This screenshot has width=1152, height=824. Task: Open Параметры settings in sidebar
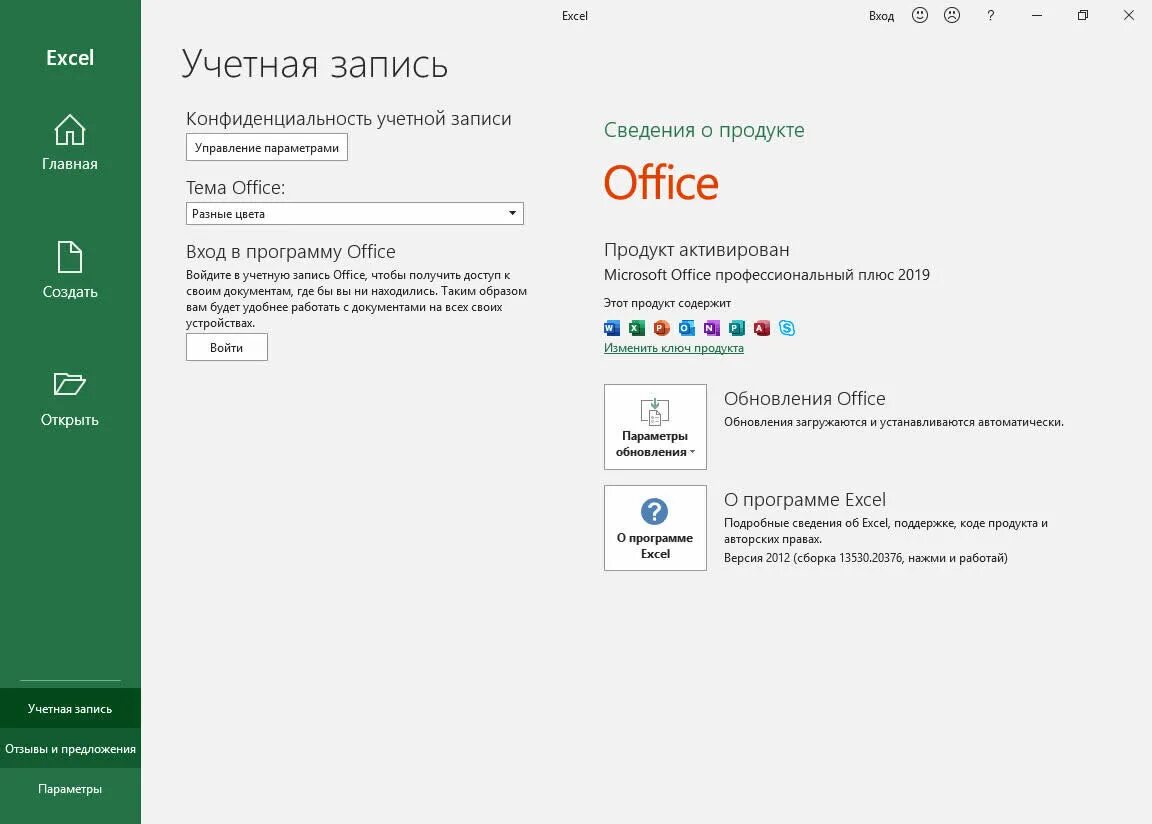pos(71,789)
